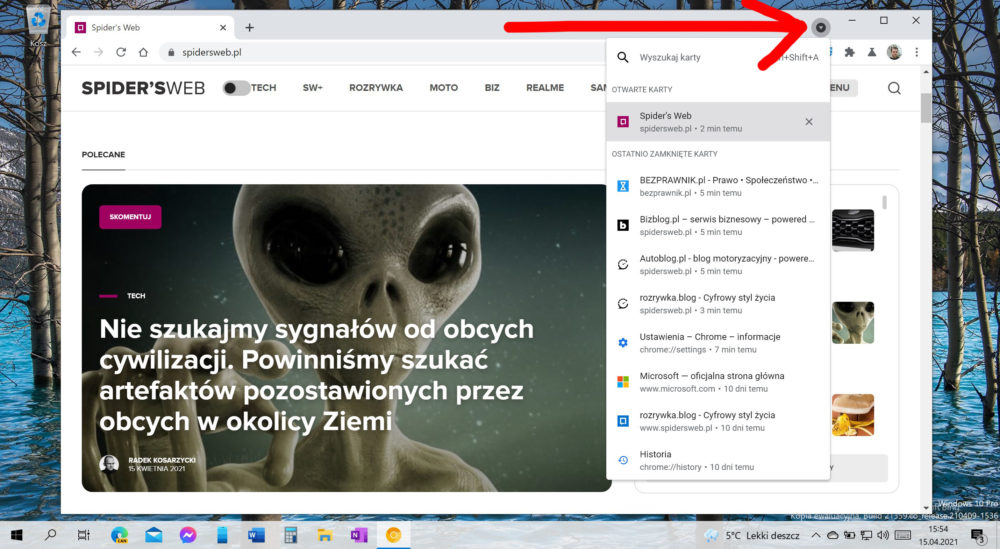Open the Windows Start menu
The image size is (1000, 549).
pos(17,535)
